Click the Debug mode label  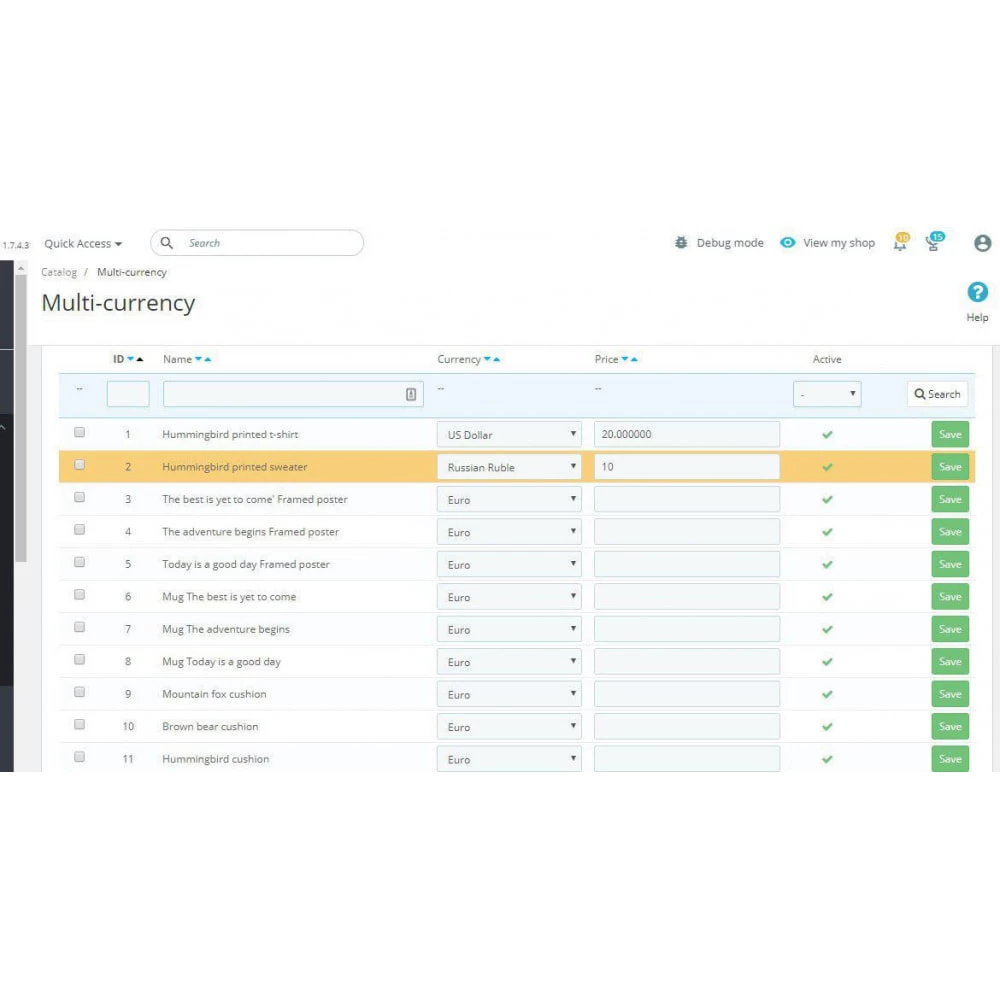pyautogui.click(x=730, y=243)
